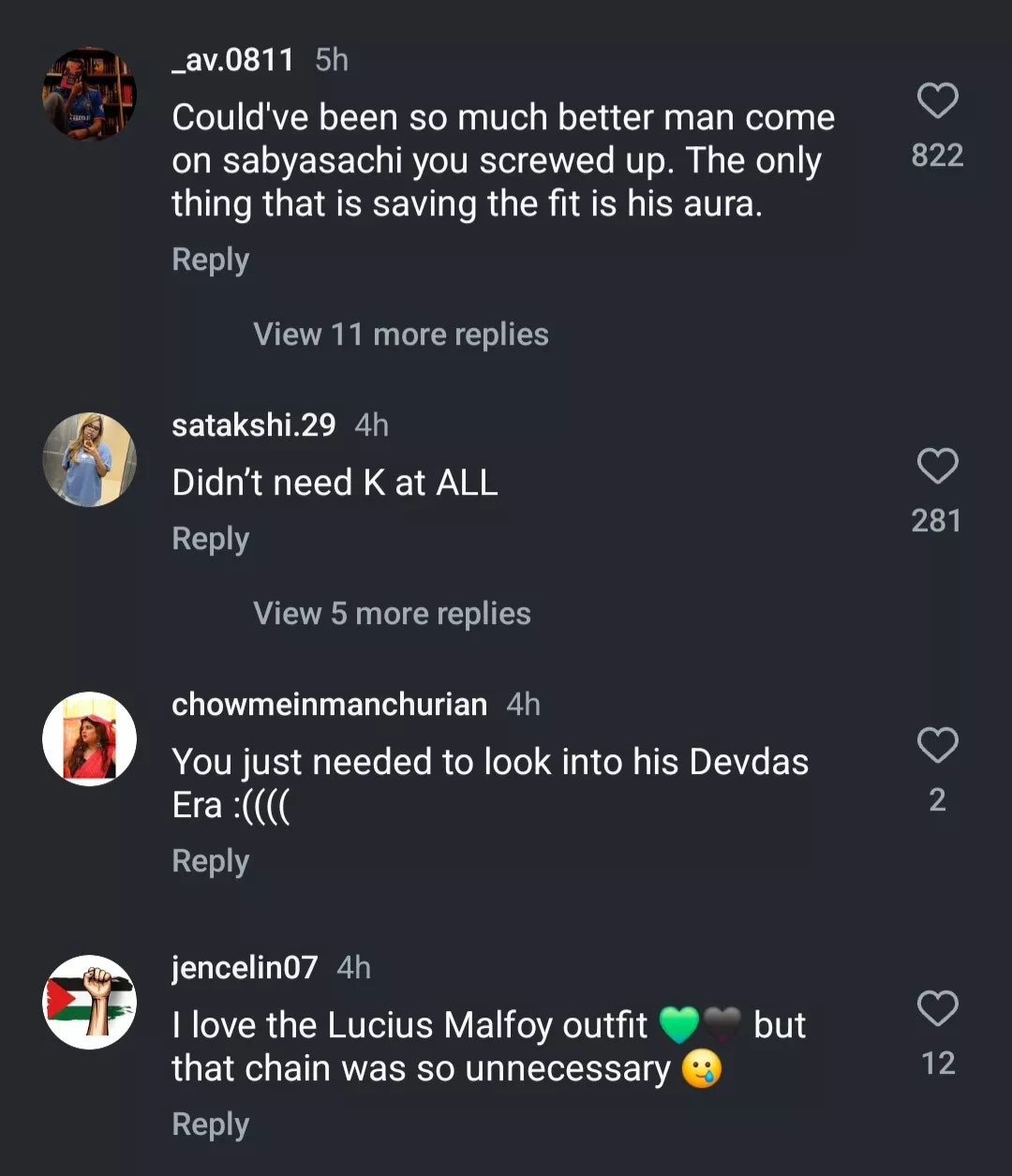Expand "View 5 more replies"
Image resolution: width=1012 pixels, height=1176 pixels.
392,614
